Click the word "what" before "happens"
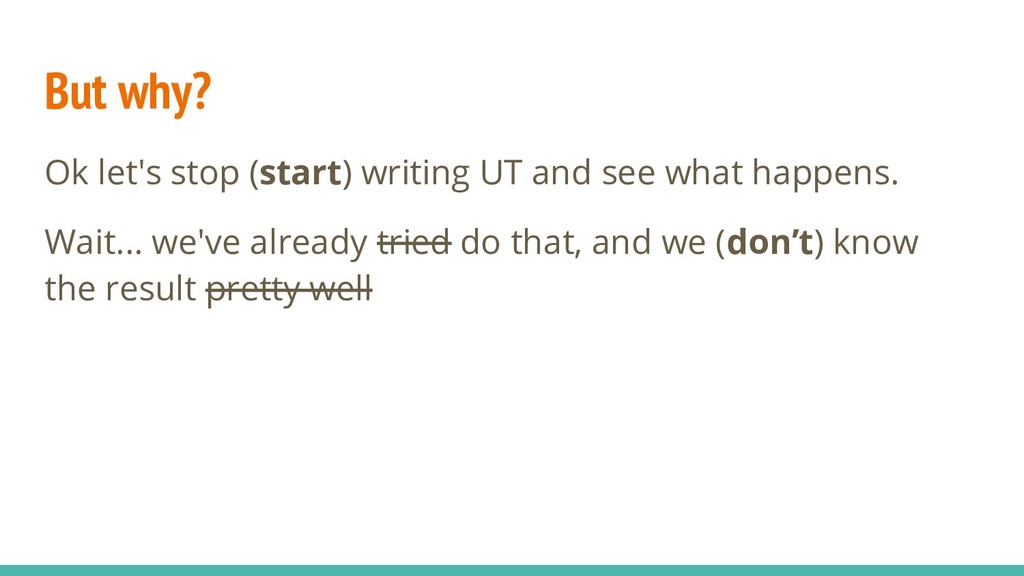1024x576 pixels. (703, 172)
